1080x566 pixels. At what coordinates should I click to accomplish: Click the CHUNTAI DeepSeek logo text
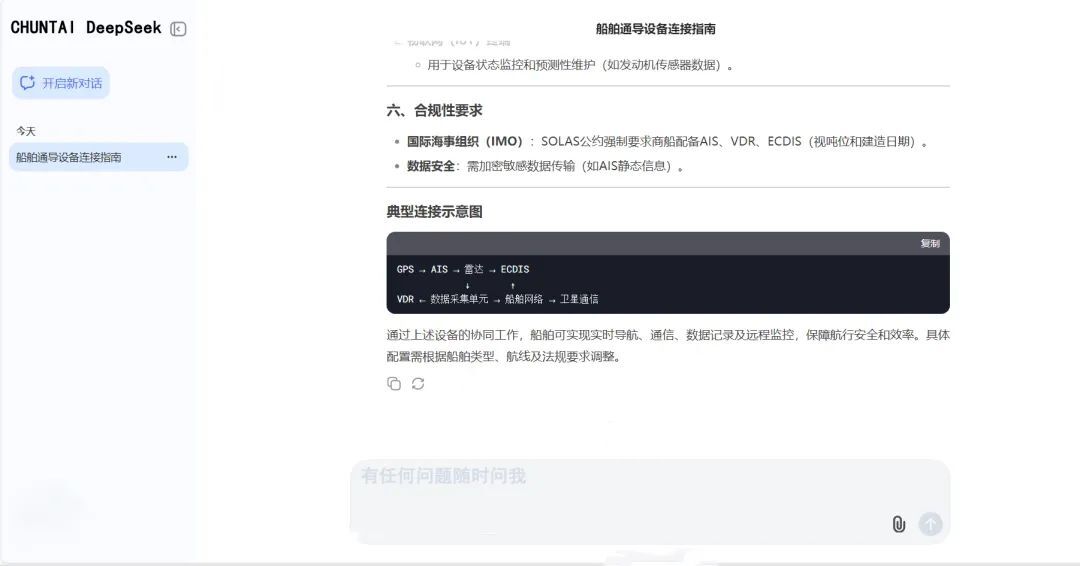[x=86, y=28]
